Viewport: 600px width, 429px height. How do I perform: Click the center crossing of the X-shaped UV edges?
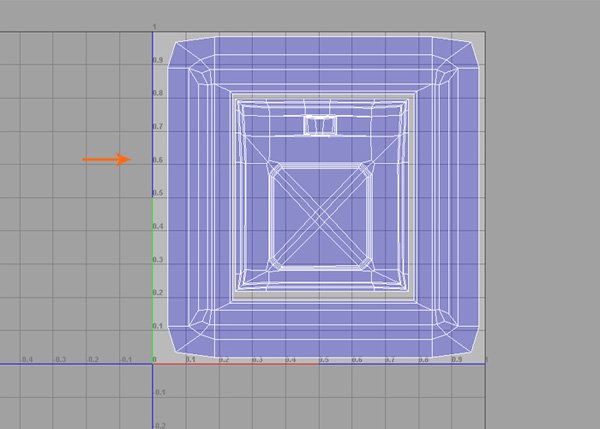tap(321, 217)
